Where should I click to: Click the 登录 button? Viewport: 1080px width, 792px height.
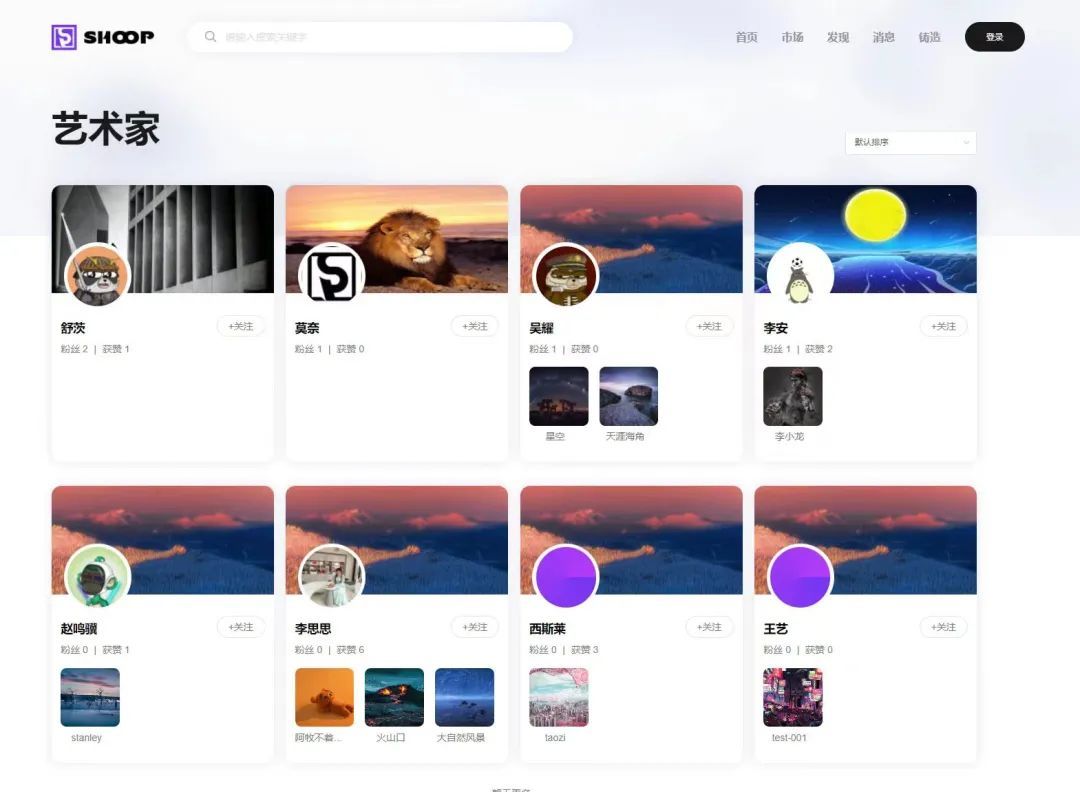(x=995, y=37)
